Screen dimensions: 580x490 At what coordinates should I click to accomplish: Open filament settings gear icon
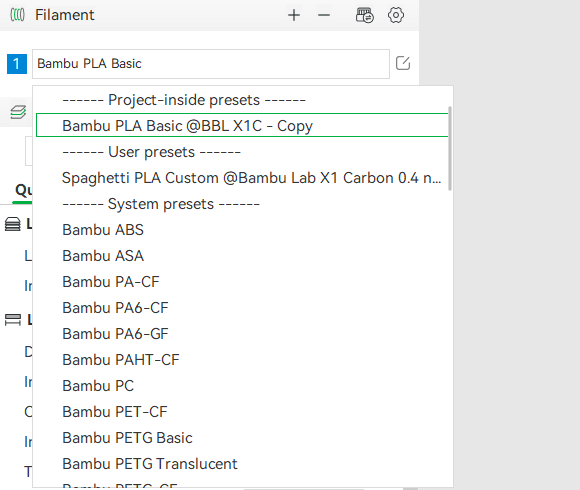tap(396, 15)
